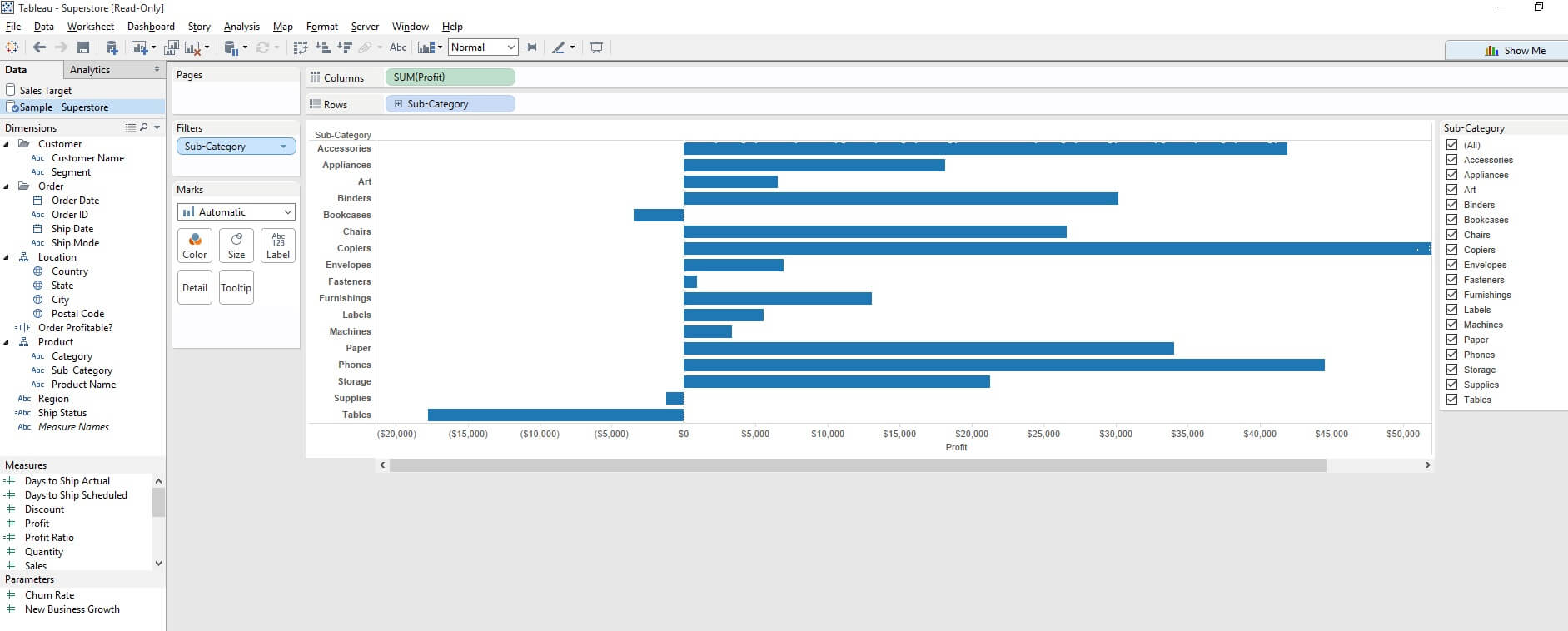Swap rows and columns
Viewport: 1568px width, 631px height.
pos(301,47)
